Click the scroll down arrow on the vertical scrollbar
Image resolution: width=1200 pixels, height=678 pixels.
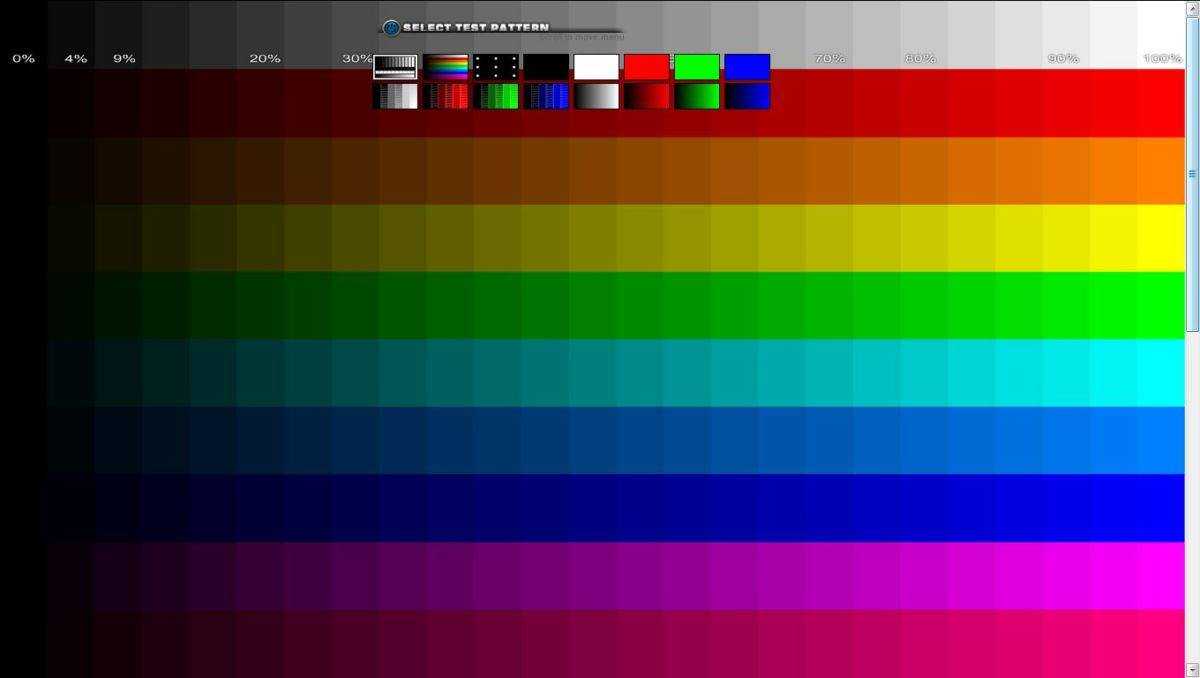coord(1192,670)
